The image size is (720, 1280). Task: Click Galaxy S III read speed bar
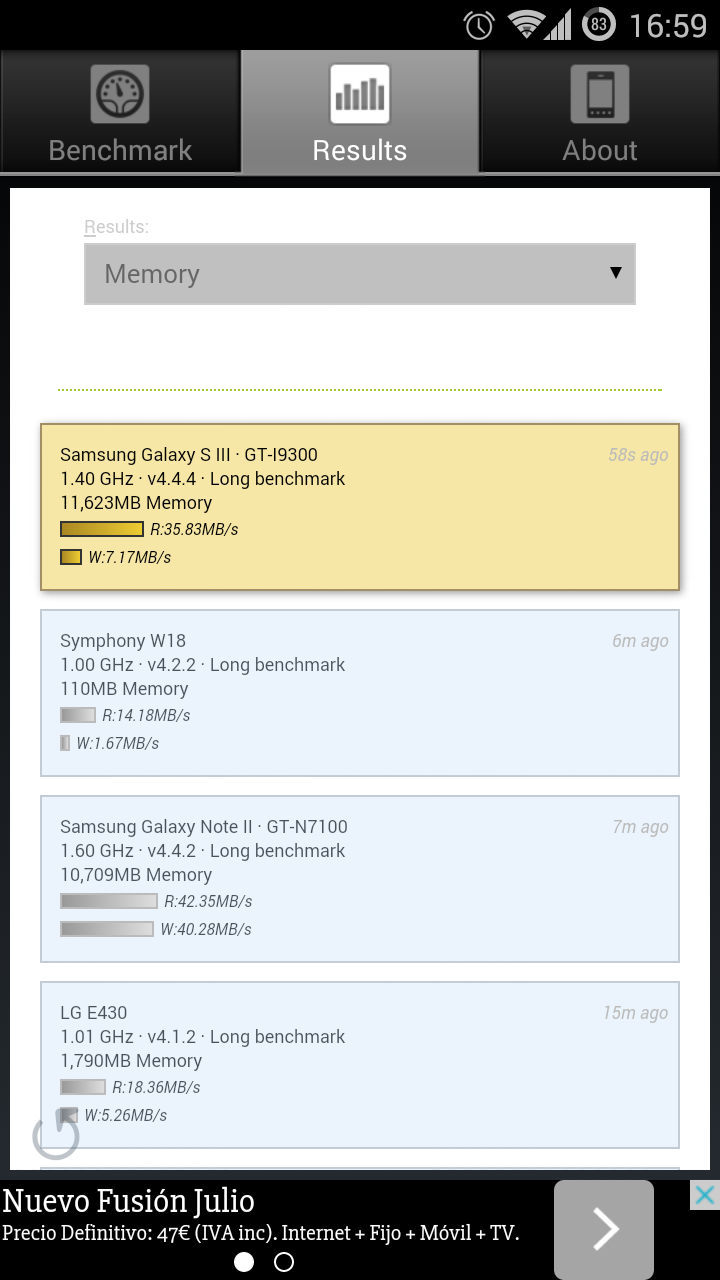point(102,529)
